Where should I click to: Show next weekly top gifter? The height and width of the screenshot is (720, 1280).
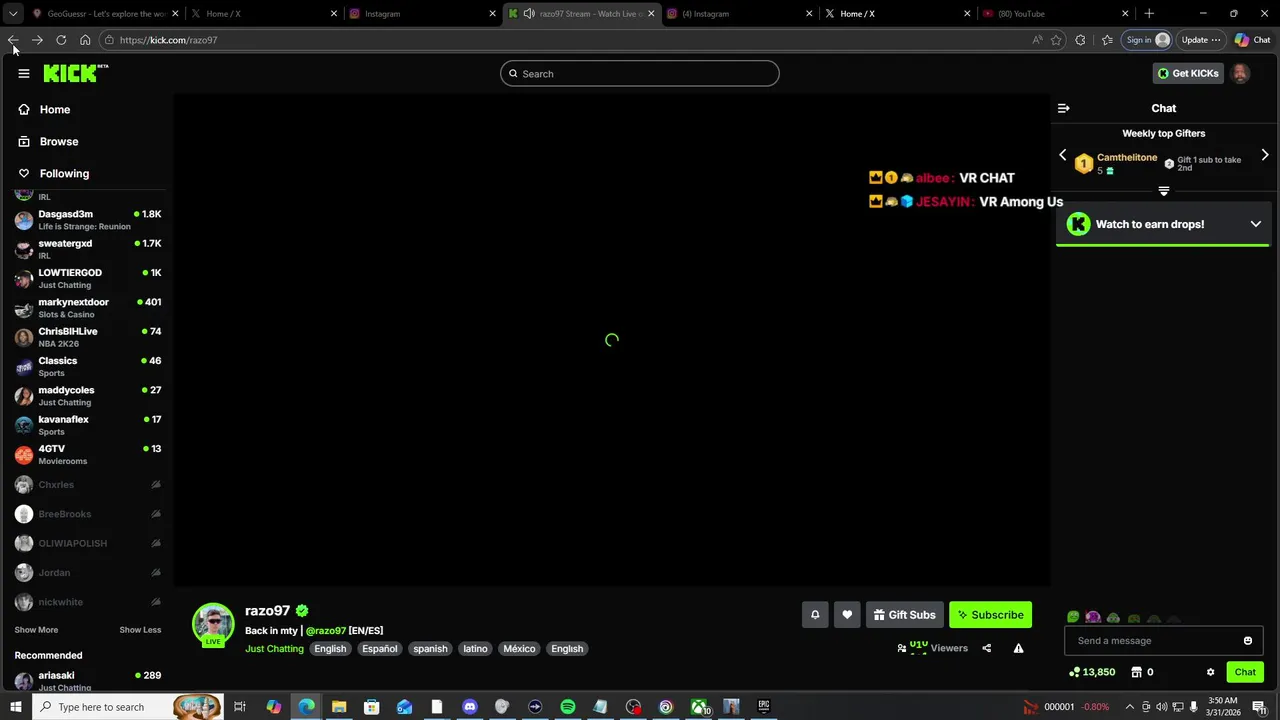tap(1265, 155)
